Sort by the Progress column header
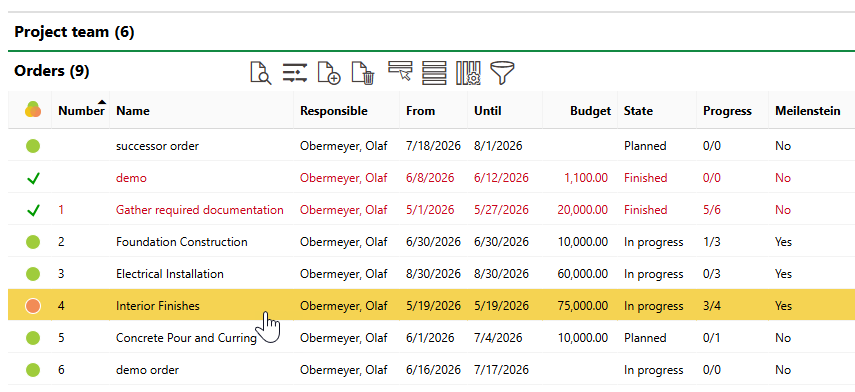 727,111
